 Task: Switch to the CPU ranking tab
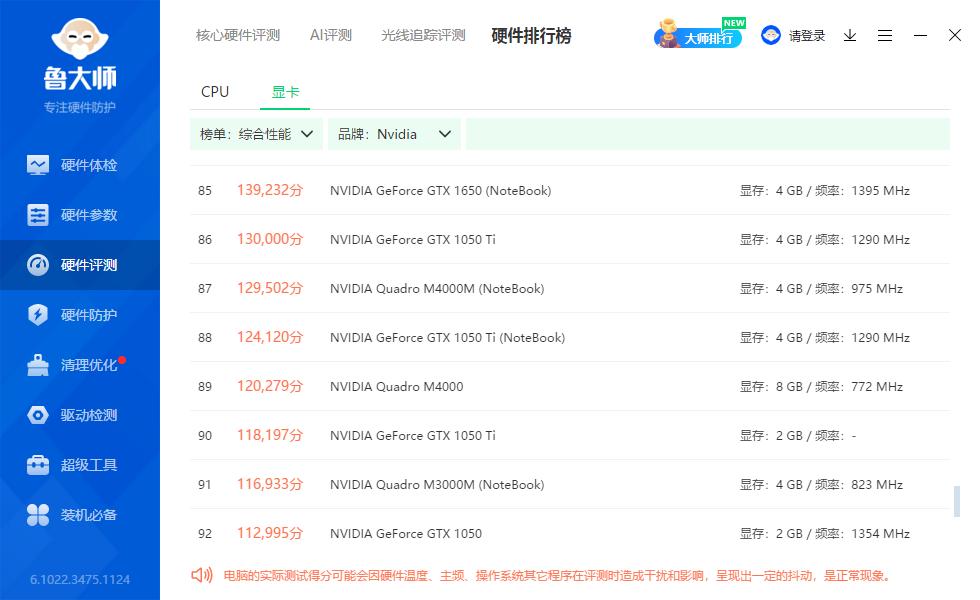(214, 91)
